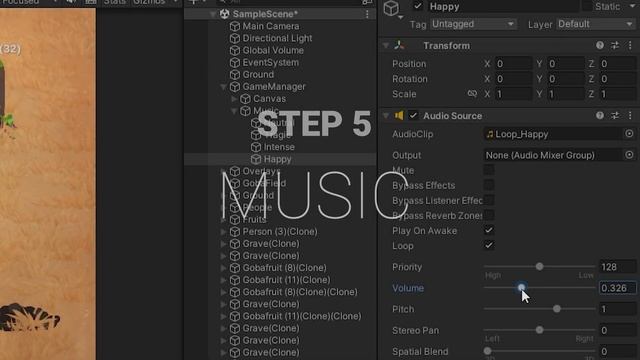Image resolution: width=640 pixels, height=360 pixels.
Task: Click the Gizmos toolbar button
Action: tap(149, 2)
